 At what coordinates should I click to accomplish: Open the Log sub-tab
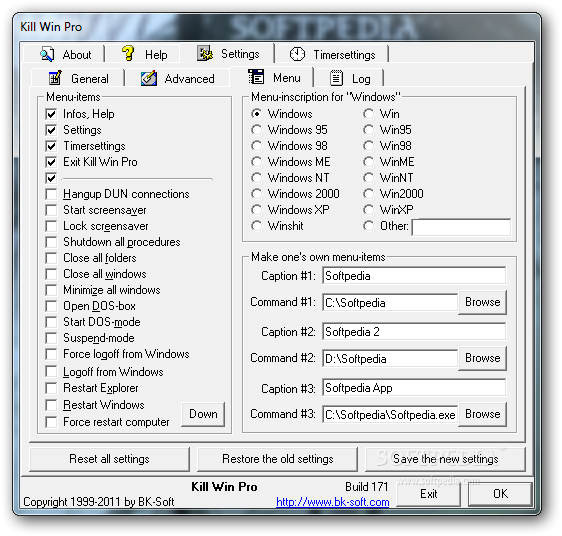coord(349,79)
